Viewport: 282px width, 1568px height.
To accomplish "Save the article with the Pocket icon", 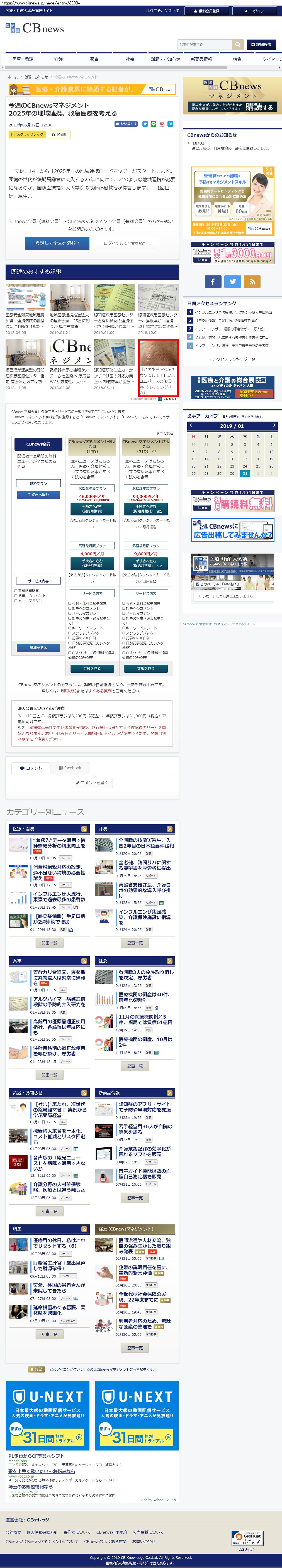I will coord(162,124).
